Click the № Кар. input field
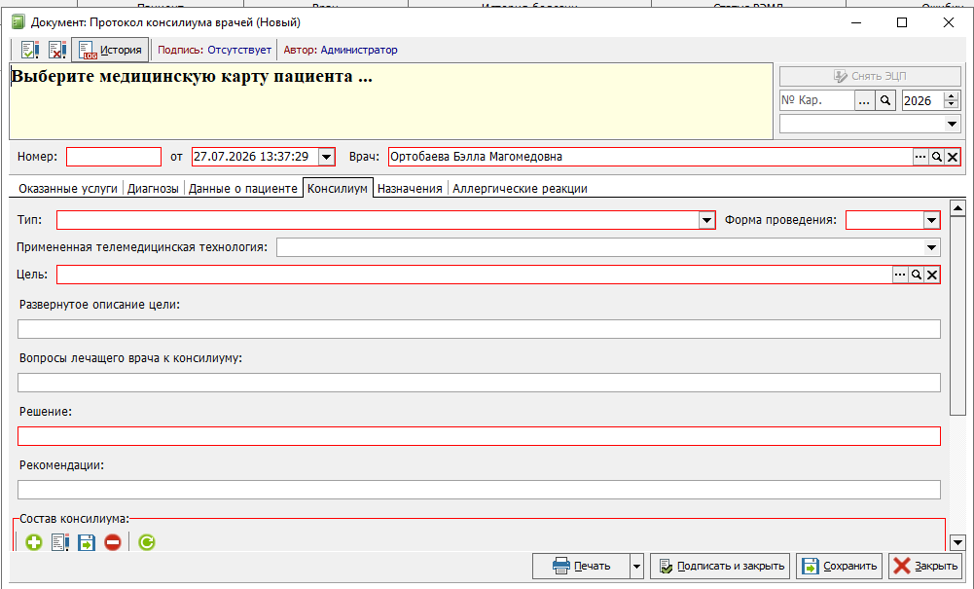This screenshot has height=589, width=974. pos(817,100)
